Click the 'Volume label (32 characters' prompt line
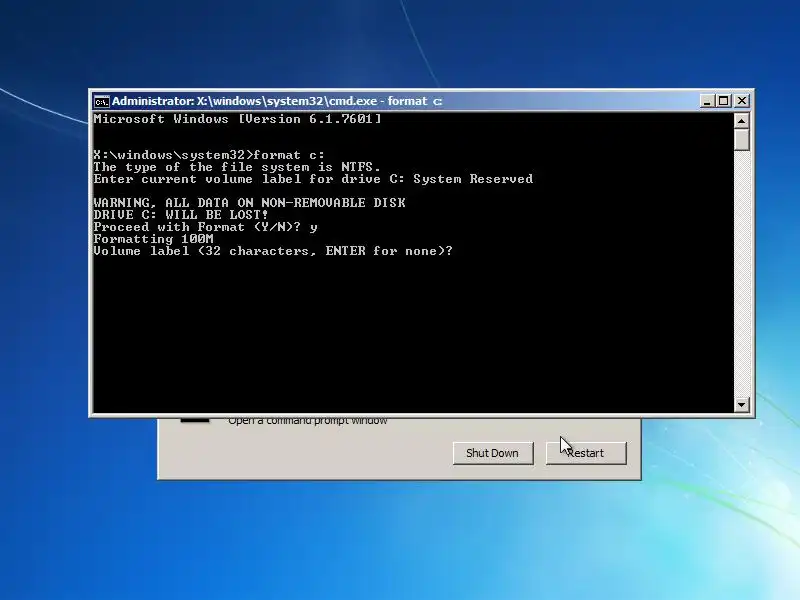Image resolution: width=800 pixels, height=600 pixels. coord(273,251)
